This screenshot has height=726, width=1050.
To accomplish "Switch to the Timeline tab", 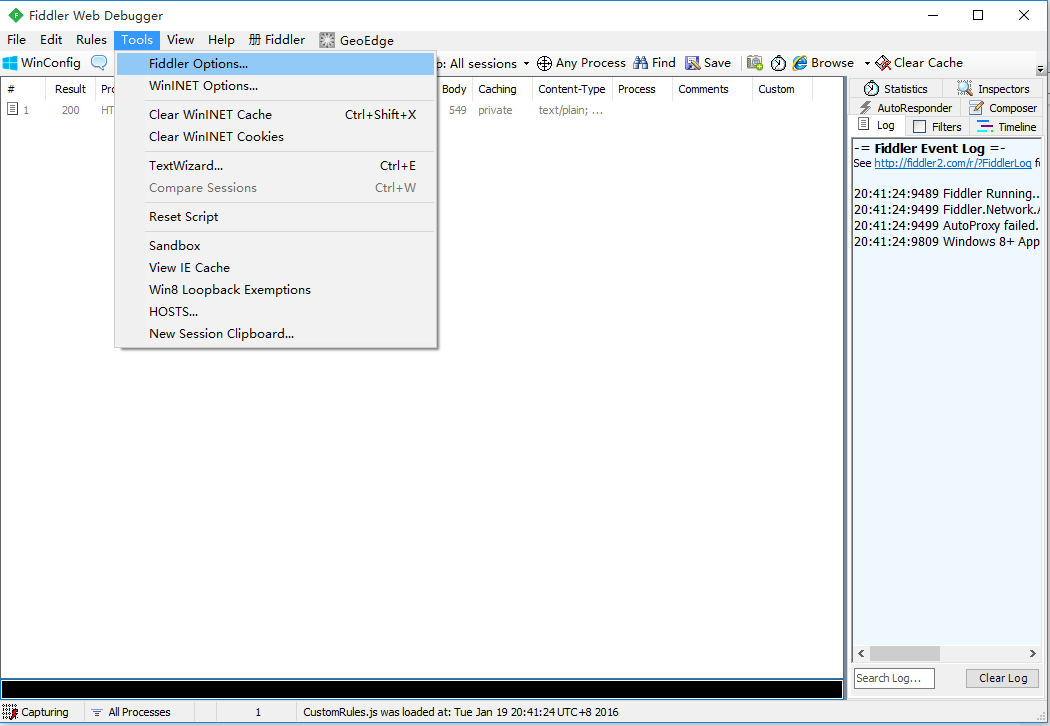I will point(1006,126).
